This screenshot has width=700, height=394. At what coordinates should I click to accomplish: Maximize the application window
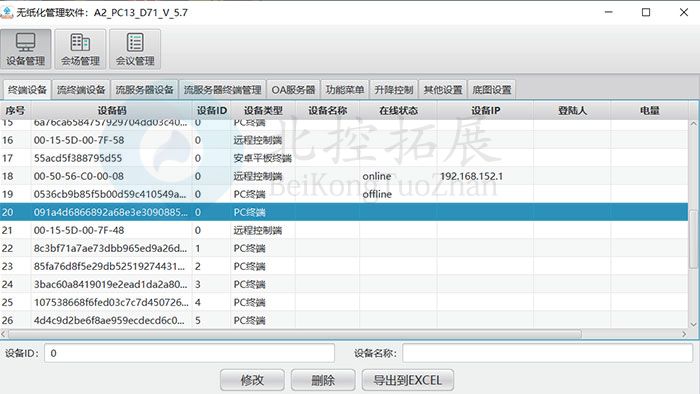(646, 12)
